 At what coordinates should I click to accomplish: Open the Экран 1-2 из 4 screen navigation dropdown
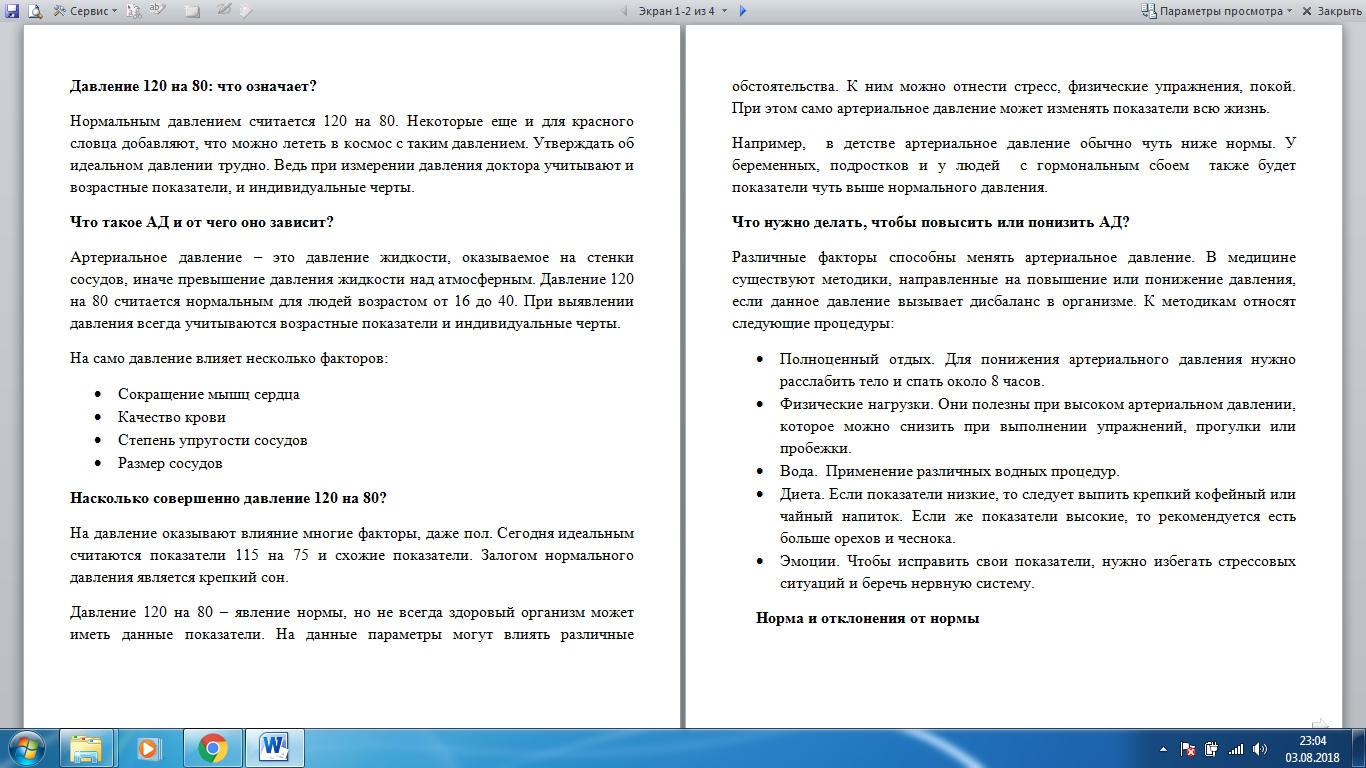(x=682, y=11)
